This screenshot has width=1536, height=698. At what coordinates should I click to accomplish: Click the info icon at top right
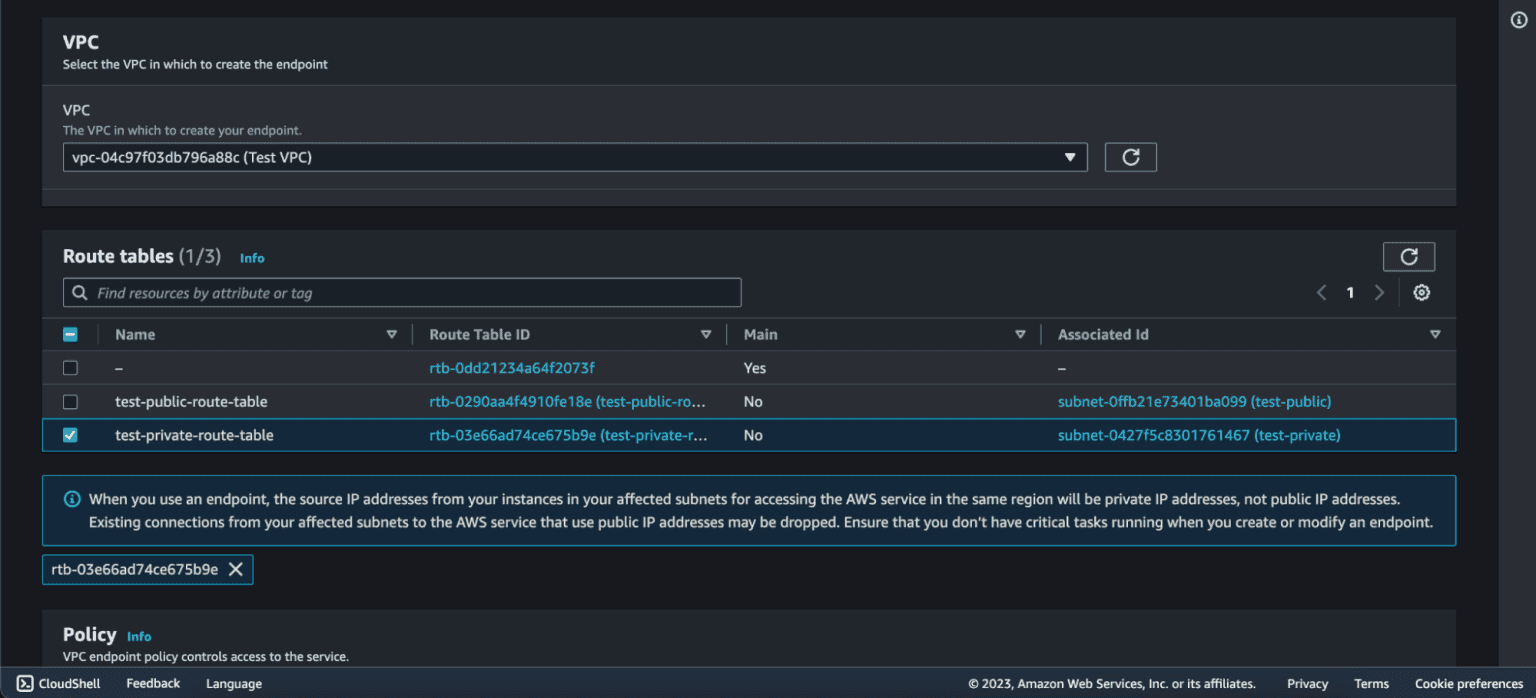pos(1519,19)
